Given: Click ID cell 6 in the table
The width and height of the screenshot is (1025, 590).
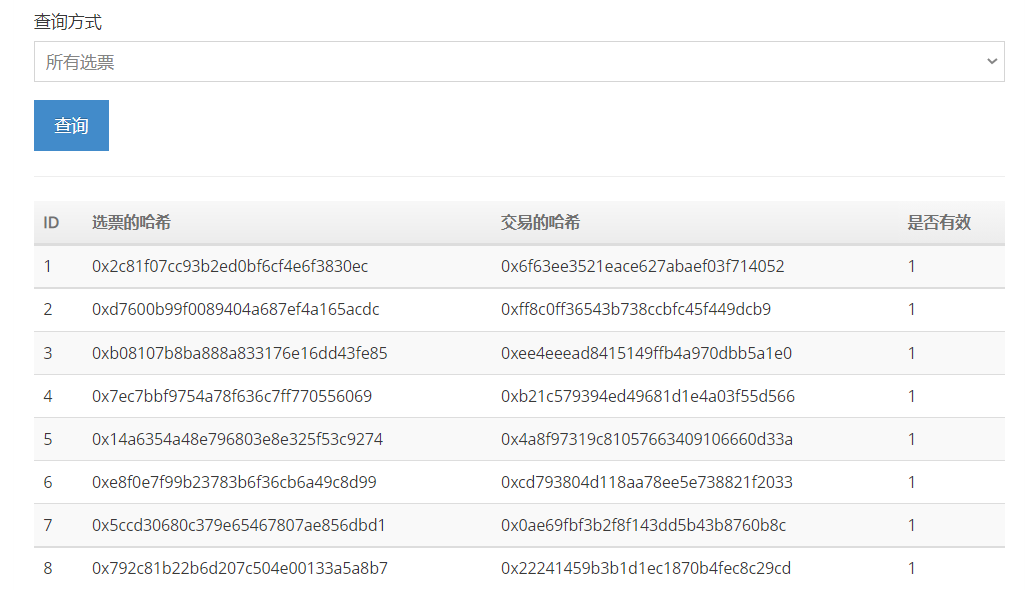Looking at the screenshot, I should tap(48, 482).
